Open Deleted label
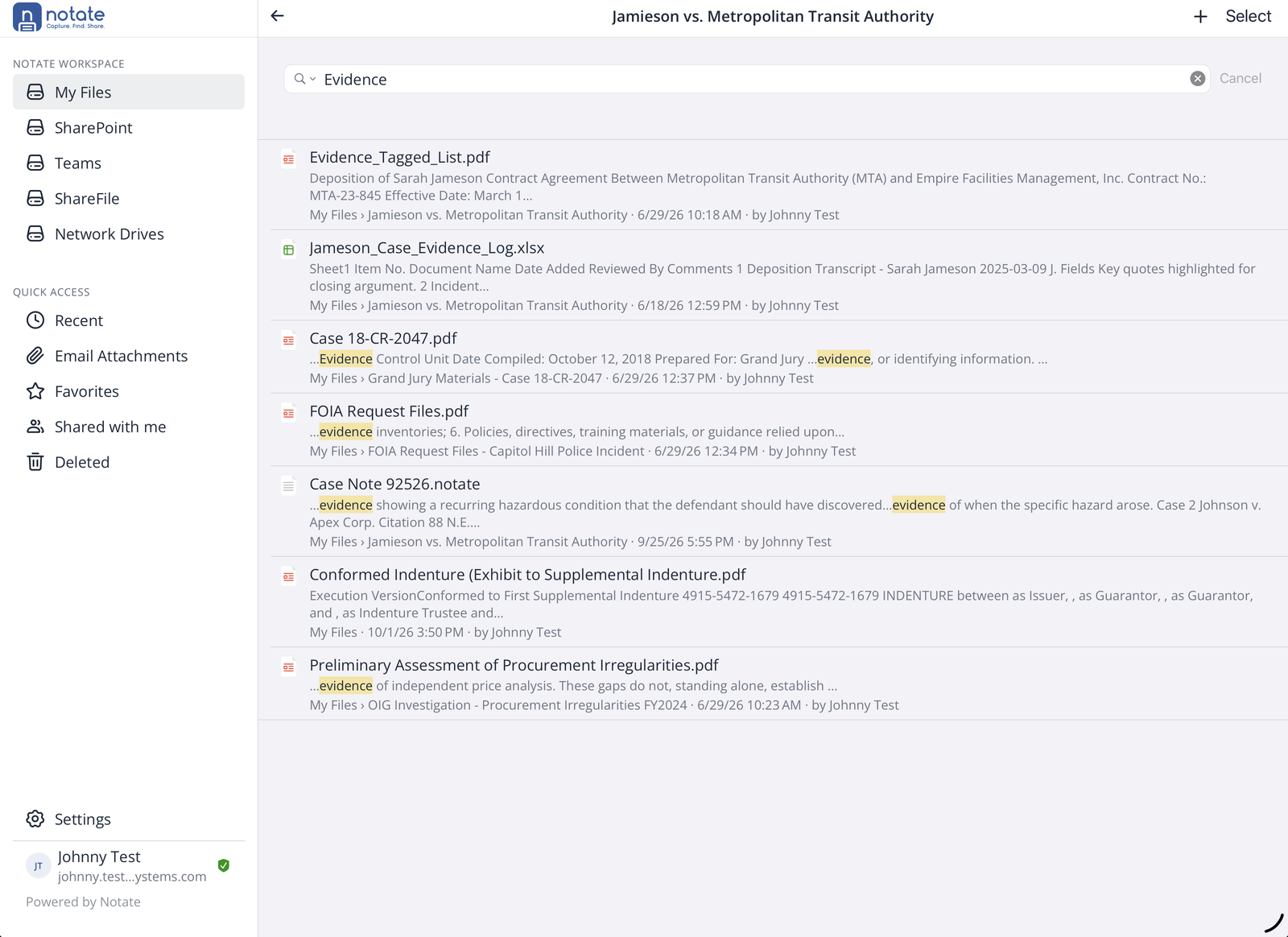 tap(82, 462)
